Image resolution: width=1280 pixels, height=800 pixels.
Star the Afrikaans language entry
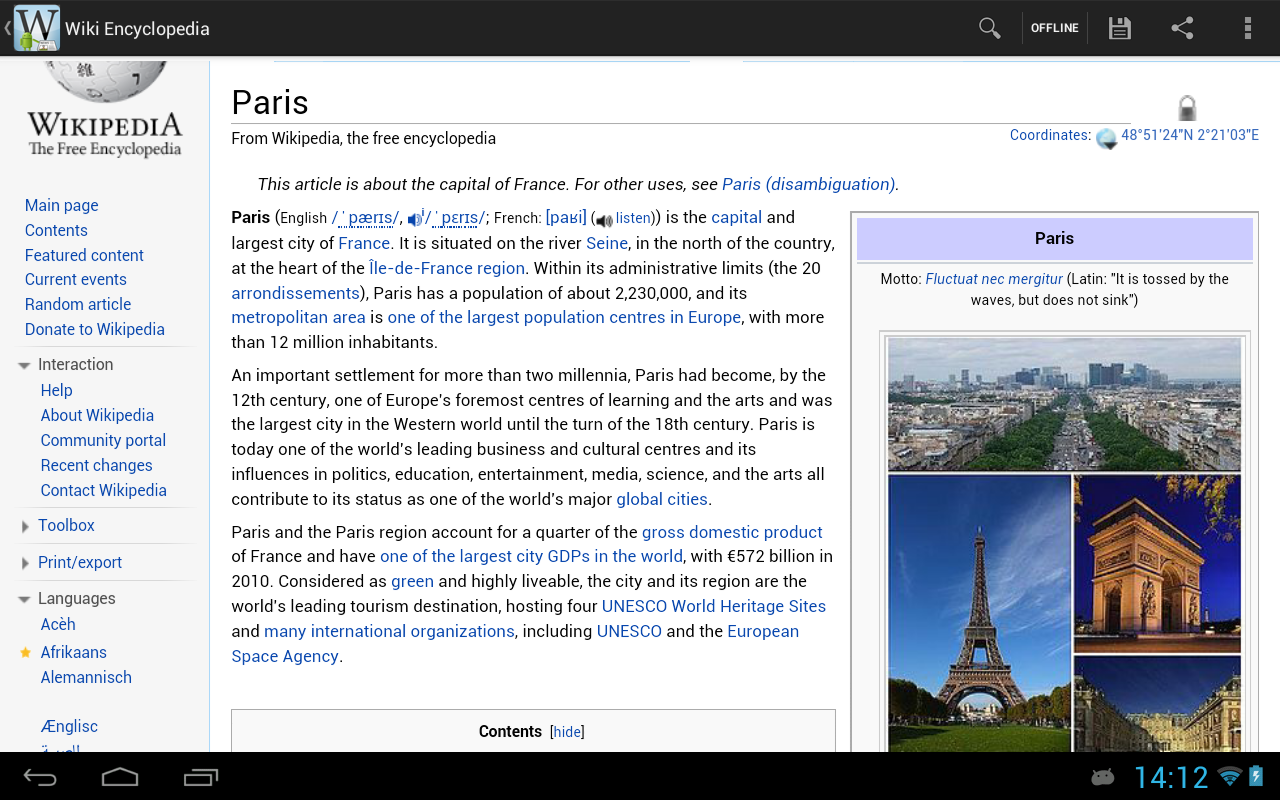tap(25, 651)
